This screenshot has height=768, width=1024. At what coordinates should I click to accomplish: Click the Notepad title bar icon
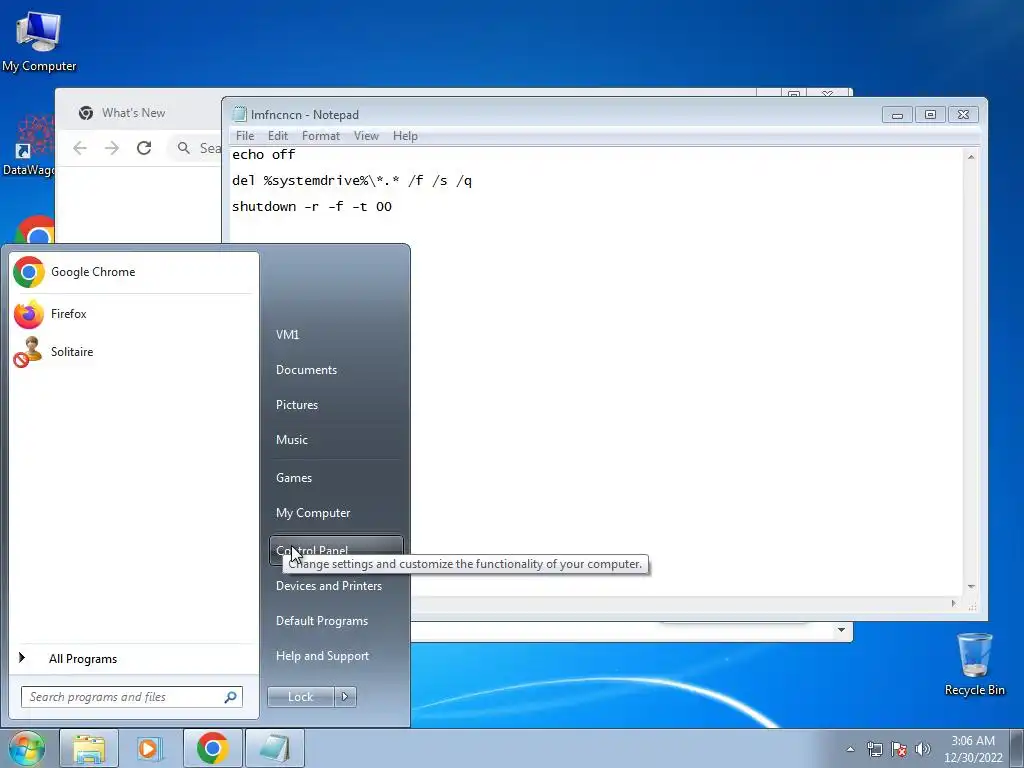tap(240, 114)
